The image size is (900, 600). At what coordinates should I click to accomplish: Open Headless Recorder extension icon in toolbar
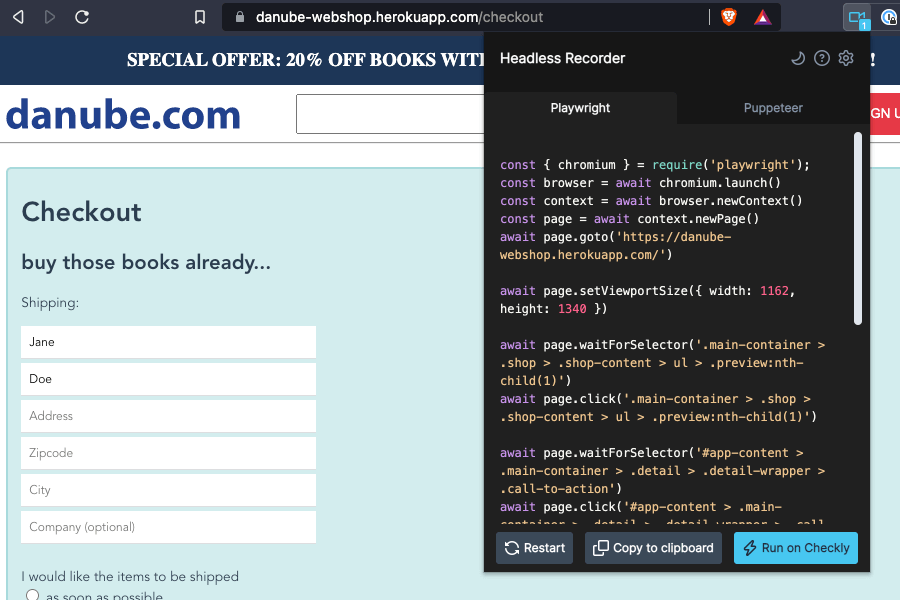pyautogui.click(x=858, y=18)
